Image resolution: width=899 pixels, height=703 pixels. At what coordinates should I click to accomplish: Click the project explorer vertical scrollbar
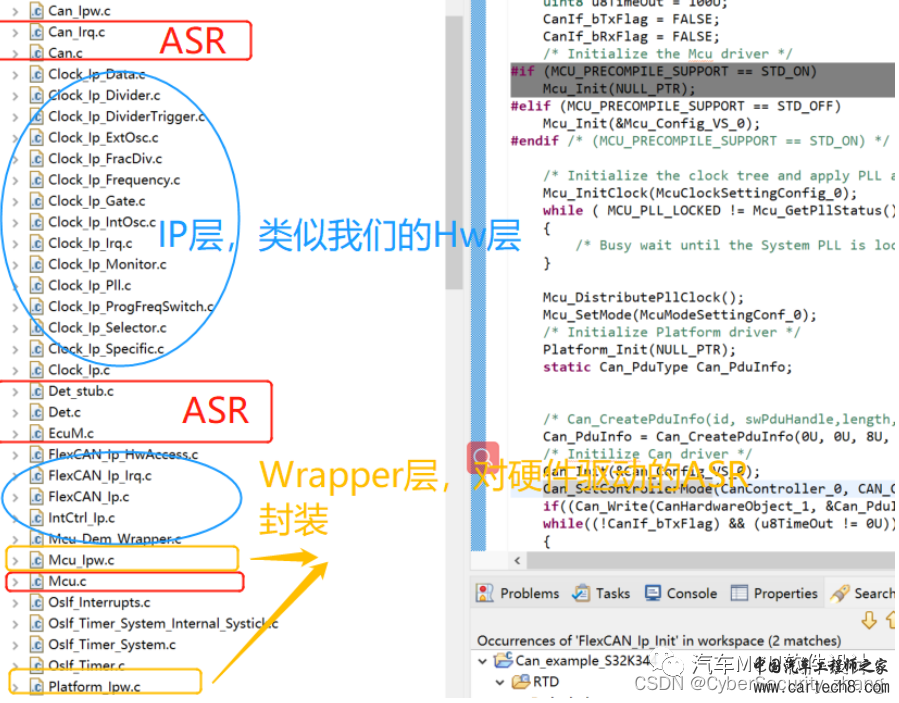[x=454, y=152]
